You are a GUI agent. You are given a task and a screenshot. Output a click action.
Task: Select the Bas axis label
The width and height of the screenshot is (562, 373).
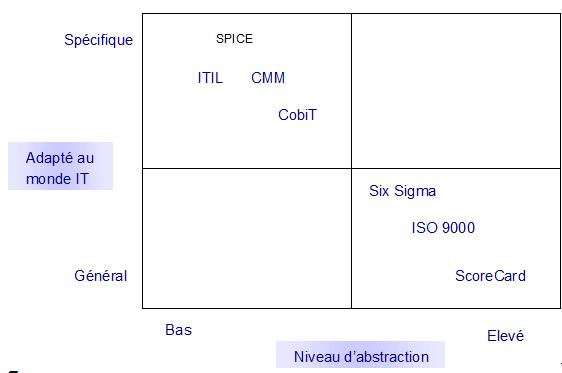point(178,330)
